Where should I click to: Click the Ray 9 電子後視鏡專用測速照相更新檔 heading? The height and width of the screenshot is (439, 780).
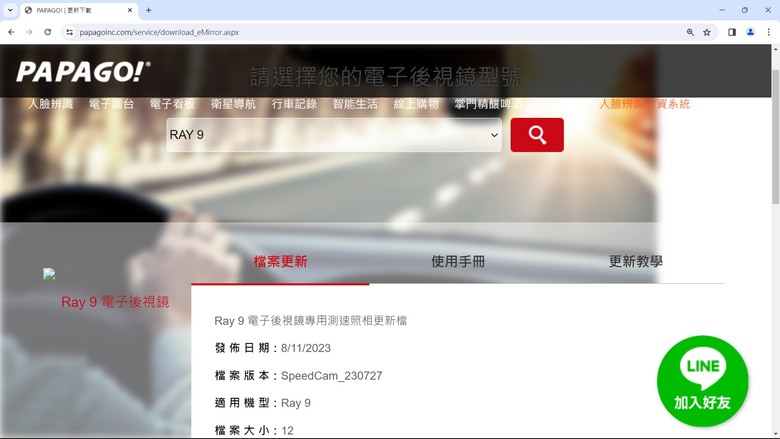tap(310, 321)
